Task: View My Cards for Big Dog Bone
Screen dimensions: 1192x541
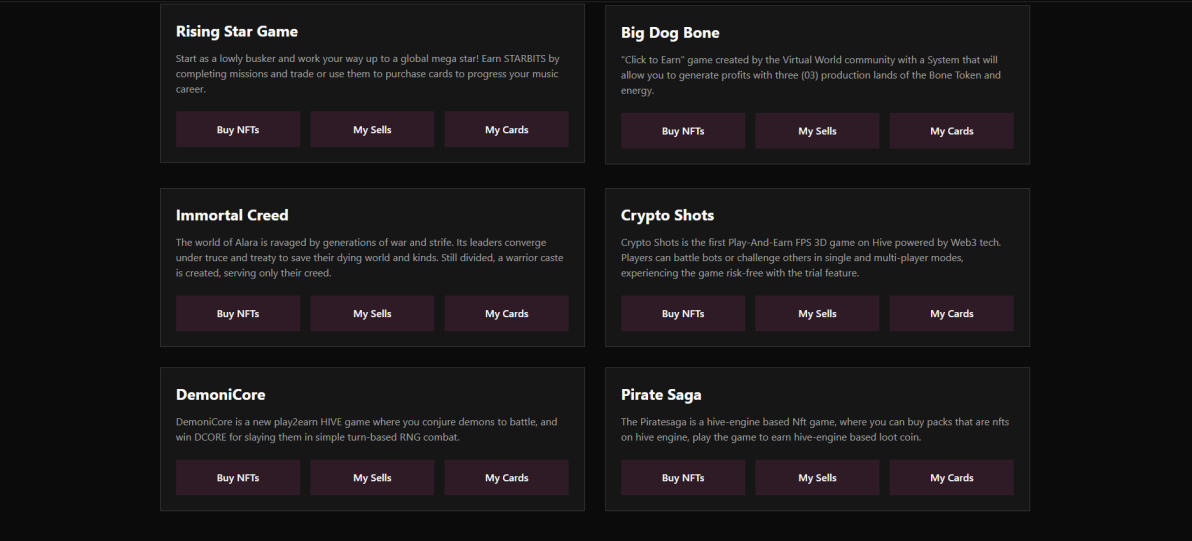Action: coord(951,131)
